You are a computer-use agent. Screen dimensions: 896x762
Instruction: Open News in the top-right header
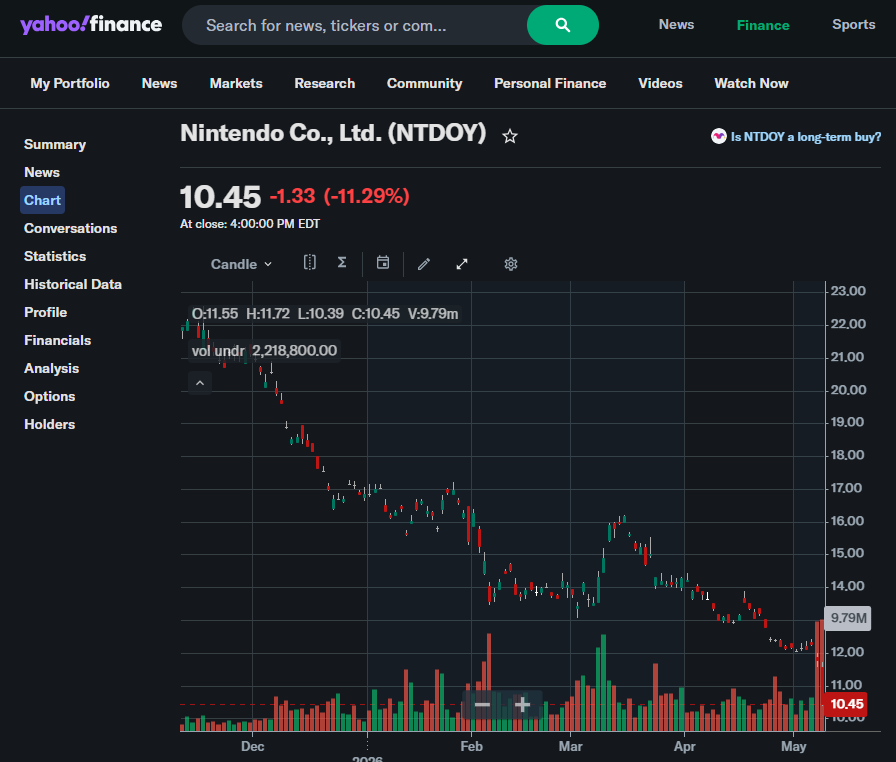tap(676, 25)
